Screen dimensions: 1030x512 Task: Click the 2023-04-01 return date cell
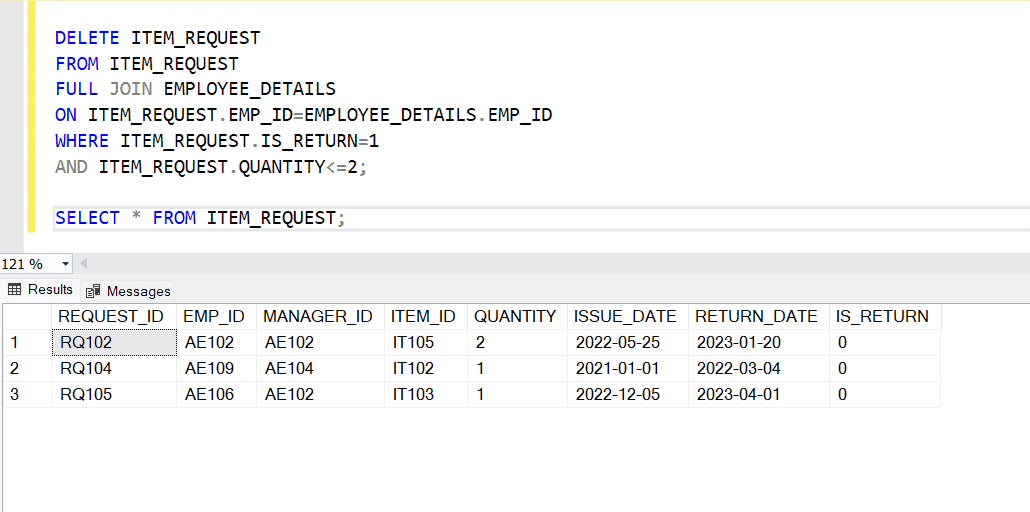(759, 394)
